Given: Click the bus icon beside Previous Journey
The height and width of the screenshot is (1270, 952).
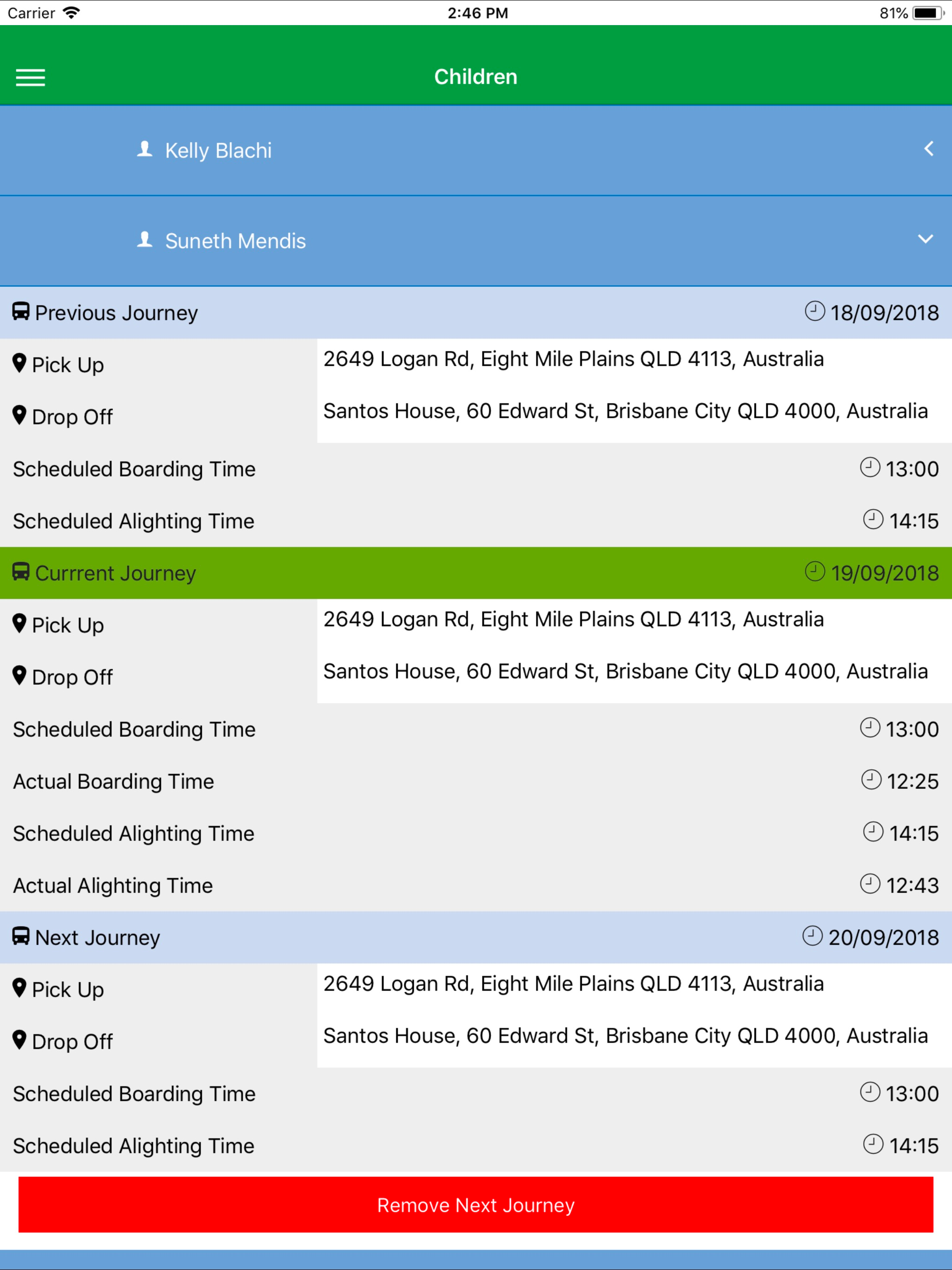Looking at the screenshot, I should (20, 312).
